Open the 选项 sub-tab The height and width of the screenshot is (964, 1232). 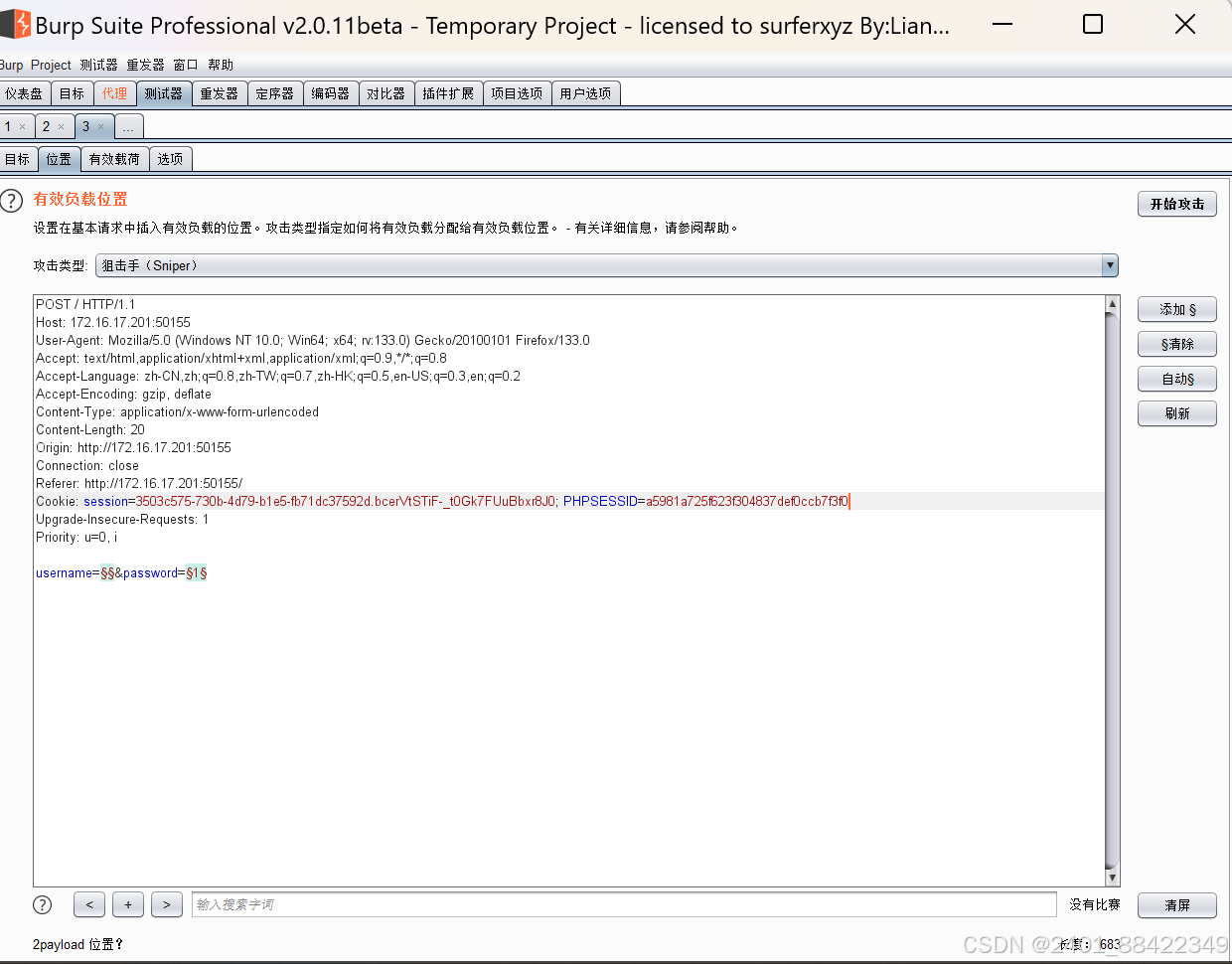(x=170, y=159)
